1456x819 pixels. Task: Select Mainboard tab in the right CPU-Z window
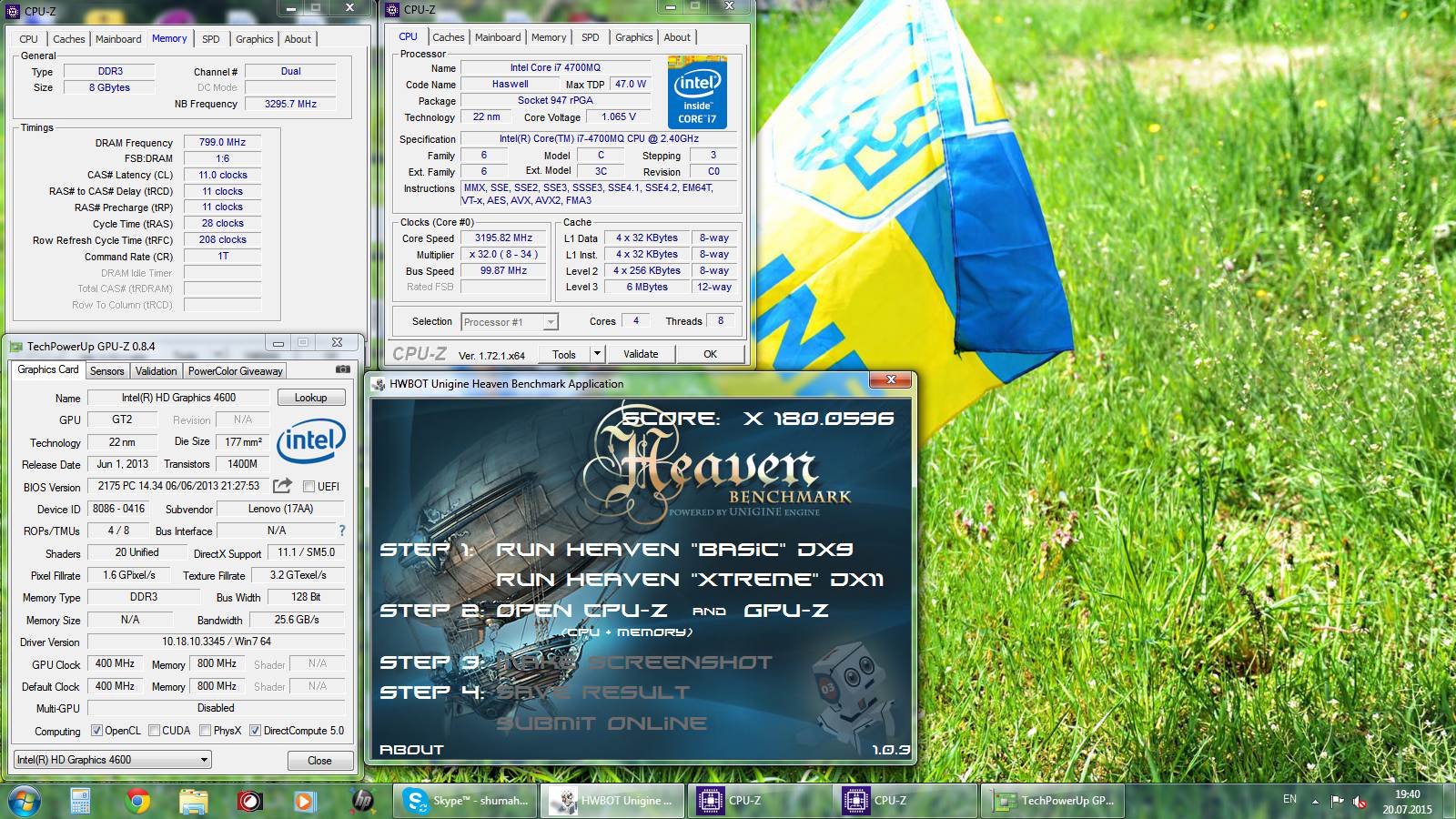[498, 37]
